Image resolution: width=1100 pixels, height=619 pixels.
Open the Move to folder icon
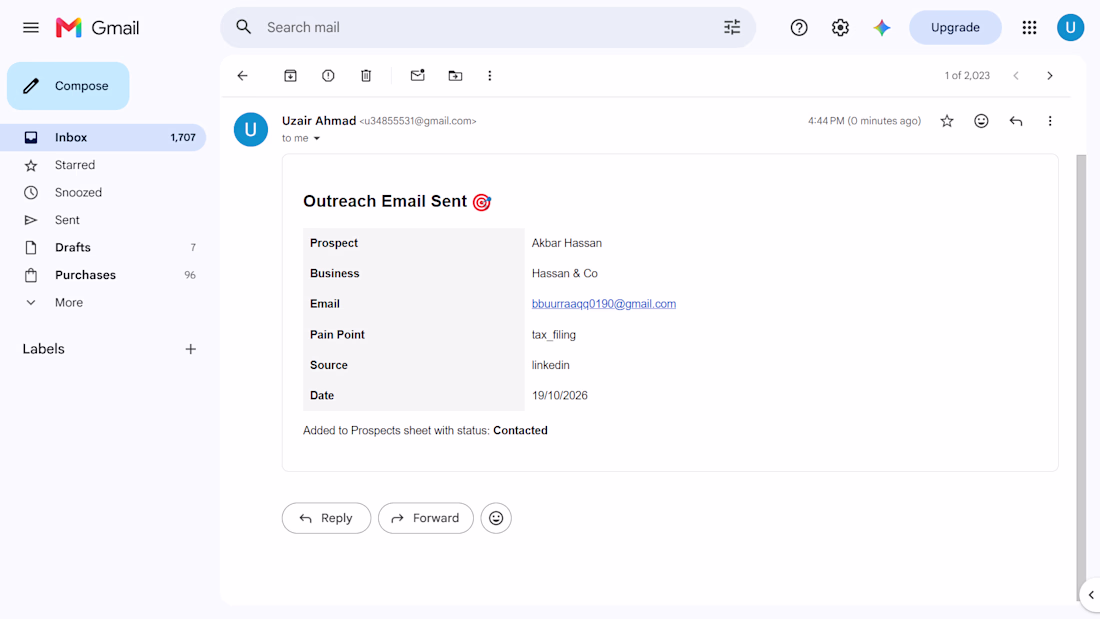click(455, 76)
